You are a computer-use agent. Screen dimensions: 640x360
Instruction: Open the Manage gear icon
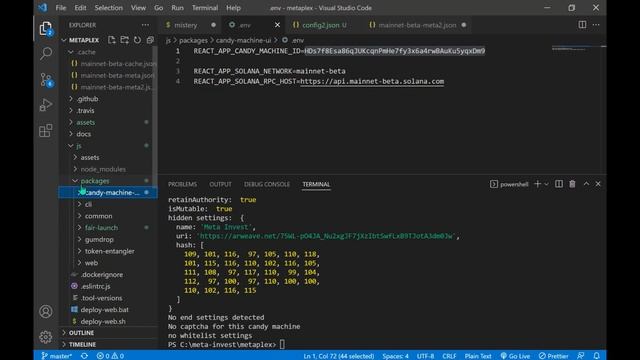pyautogui.click(x=46, y=337)
